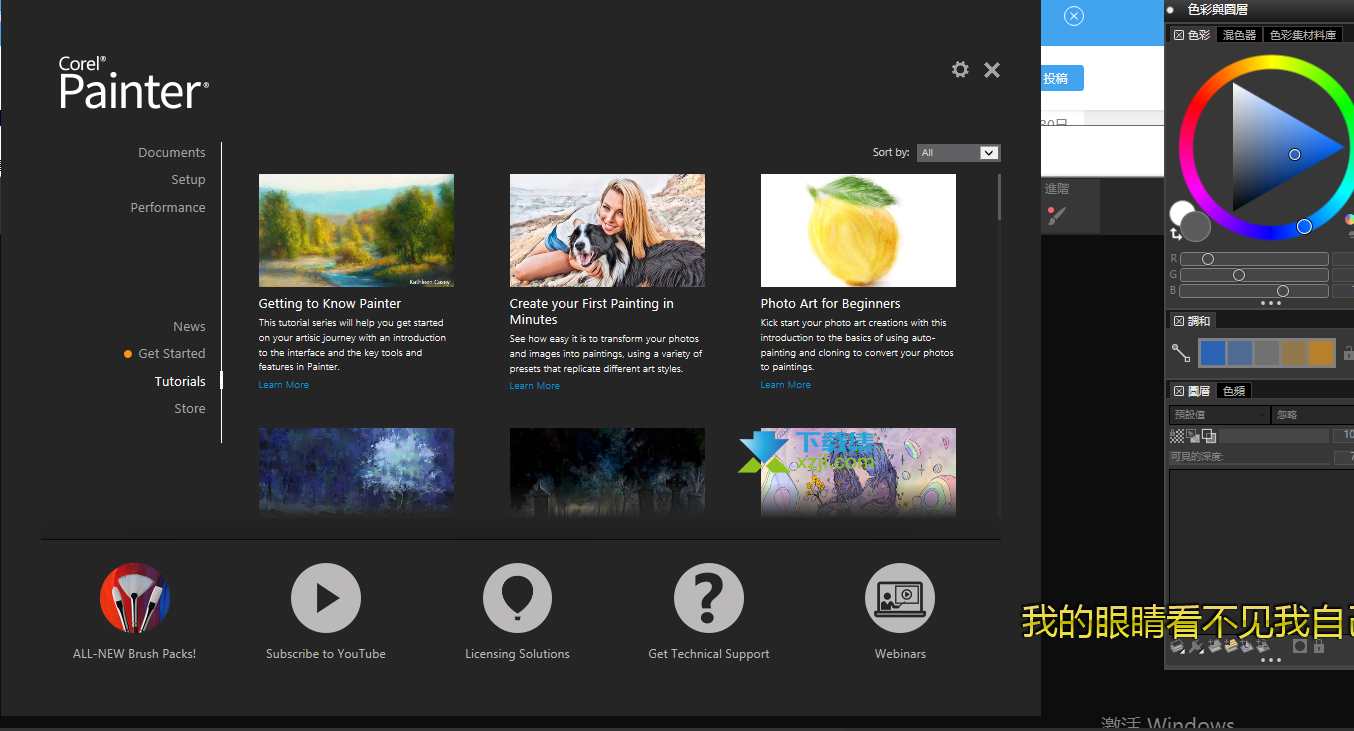Viewport: 1354px width, 731px height.
Task: Close the 色彩 panel tab box
Action: pyautogui.click(x=1179, y=35)
